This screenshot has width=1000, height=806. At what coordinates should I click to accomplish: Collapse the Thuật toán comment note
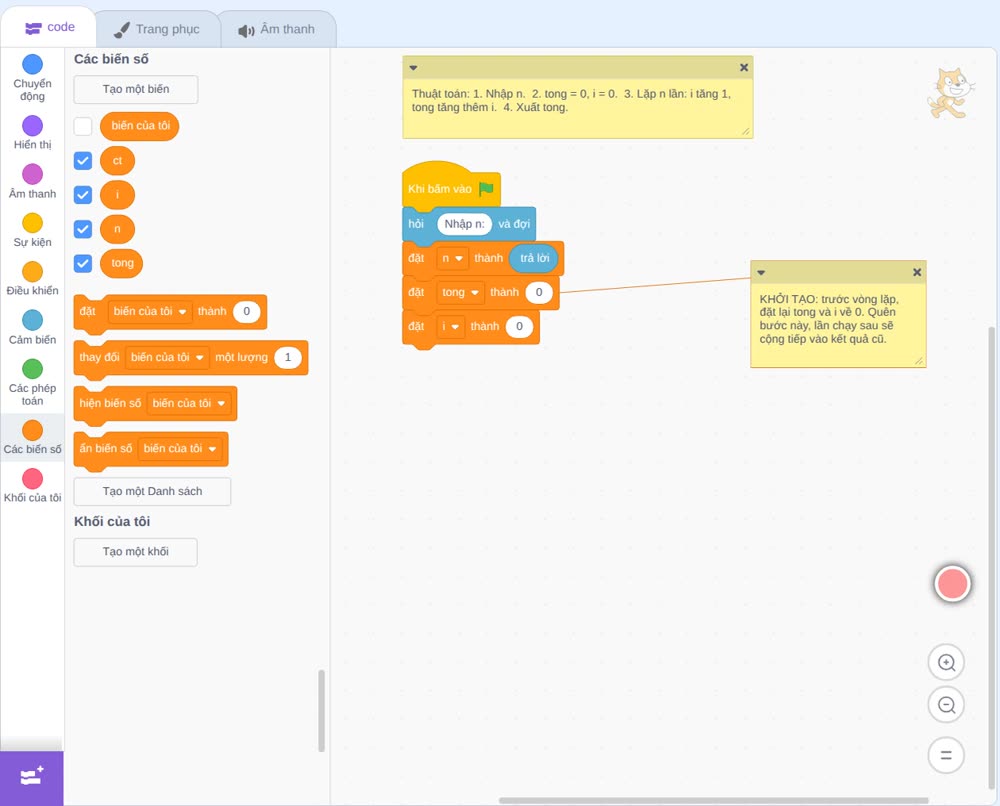[413, 68]
